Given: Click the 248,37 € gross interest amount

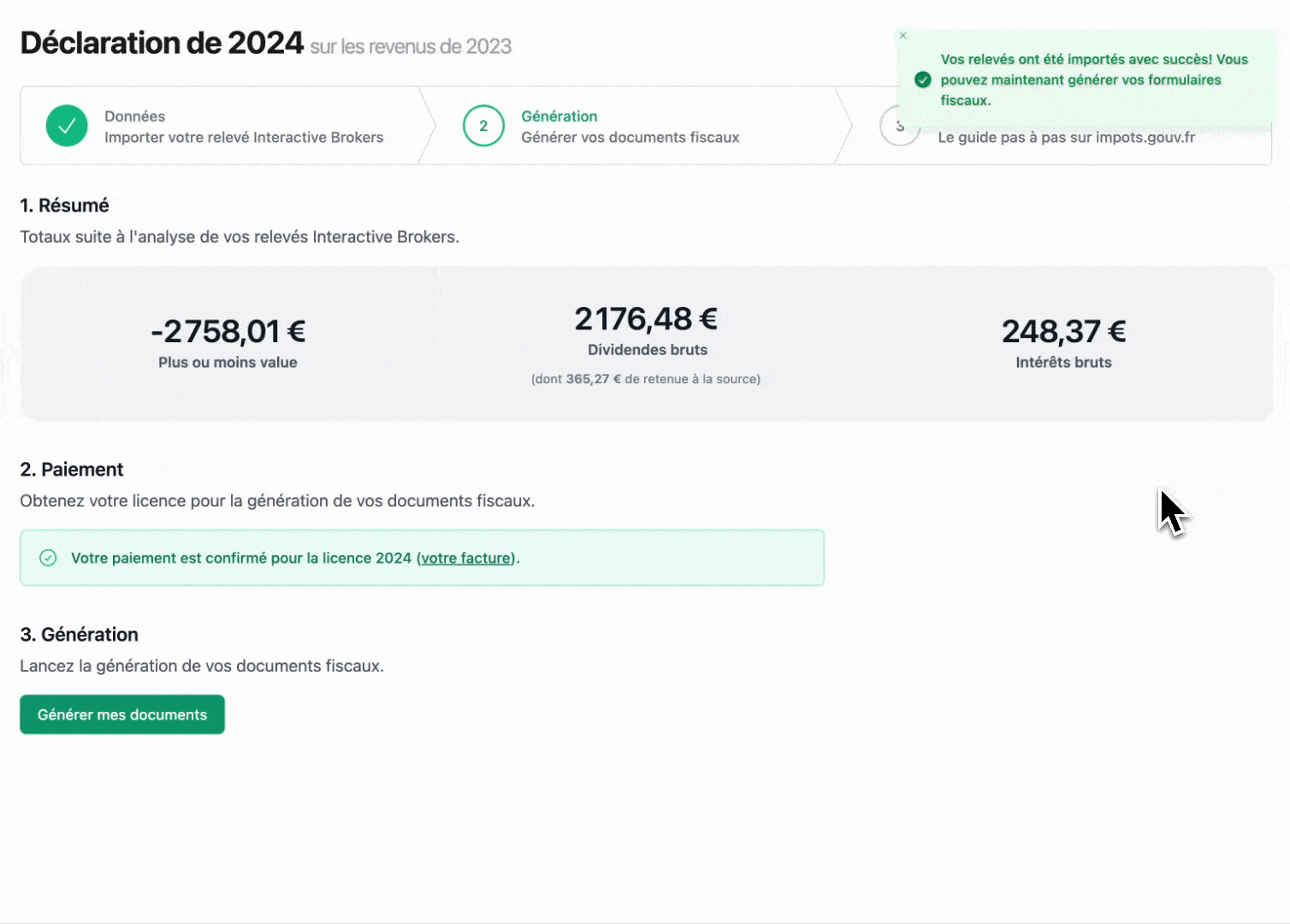Looking at the screenshot, I should [x=1063, y=331].
